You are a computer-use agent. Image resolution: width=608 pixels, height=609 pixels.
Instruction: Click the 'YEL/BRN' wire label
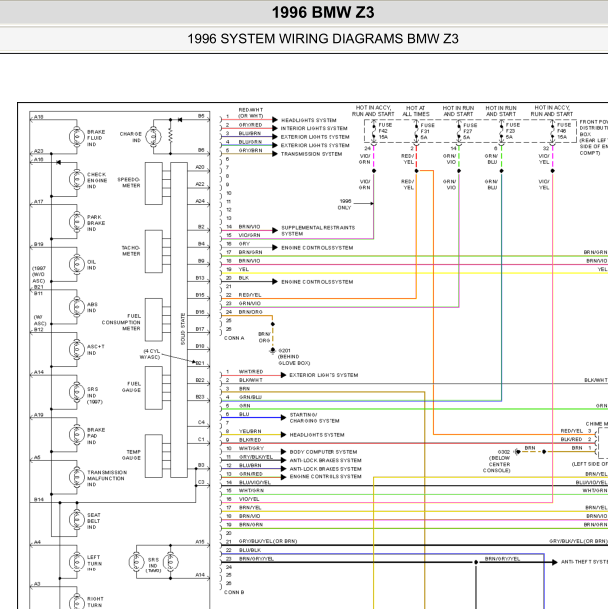[250, 431]
